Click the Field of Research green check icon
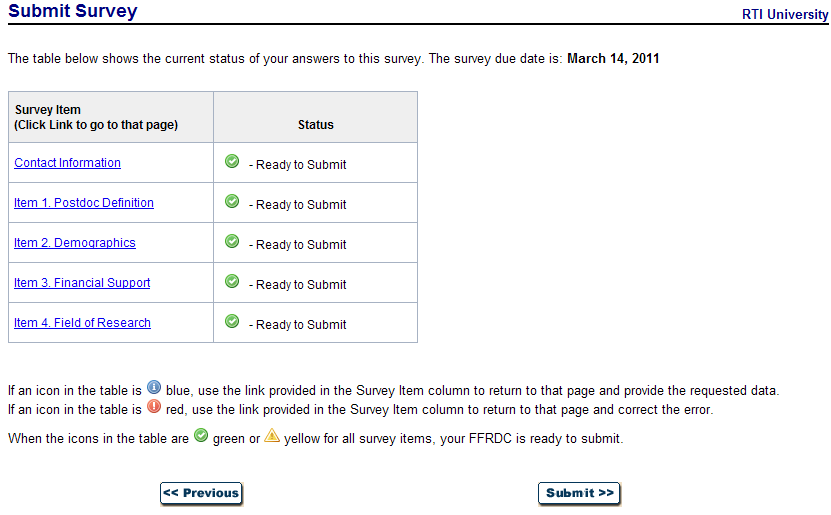The image size is (831, 515). (x=232, y=321)
